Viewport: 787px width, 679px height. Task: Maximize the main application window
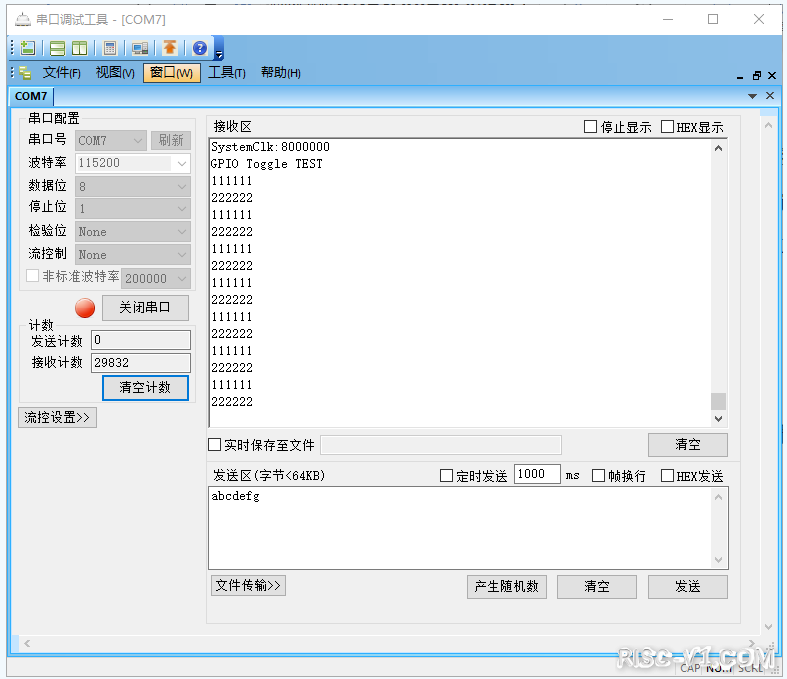[713, 20]
